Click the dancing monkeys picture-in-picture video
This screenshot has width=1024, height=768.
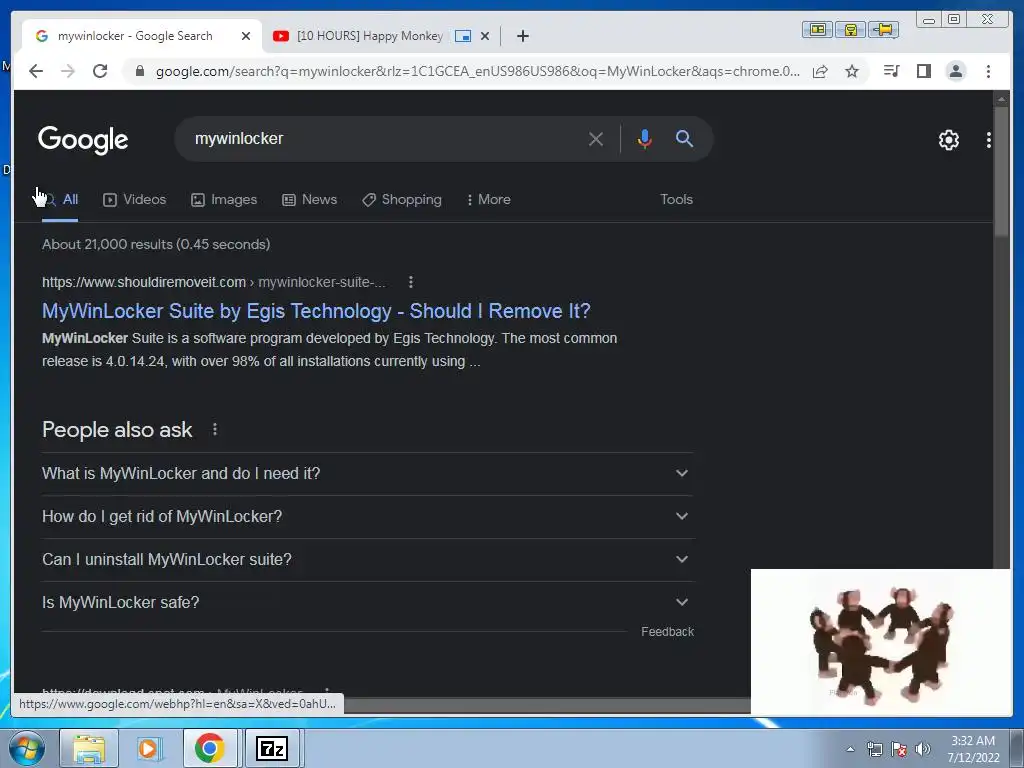point(881,642)
